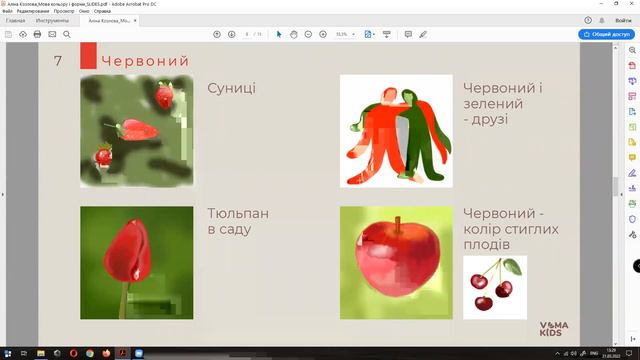Click the scrolling mode icon
Viewport: 640px width, 360px height.
tap(387, 34)
